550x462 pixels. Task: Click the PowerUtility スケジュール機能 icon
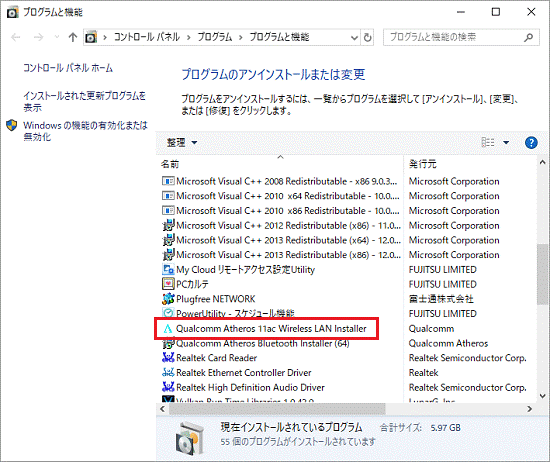pos(168,313)
